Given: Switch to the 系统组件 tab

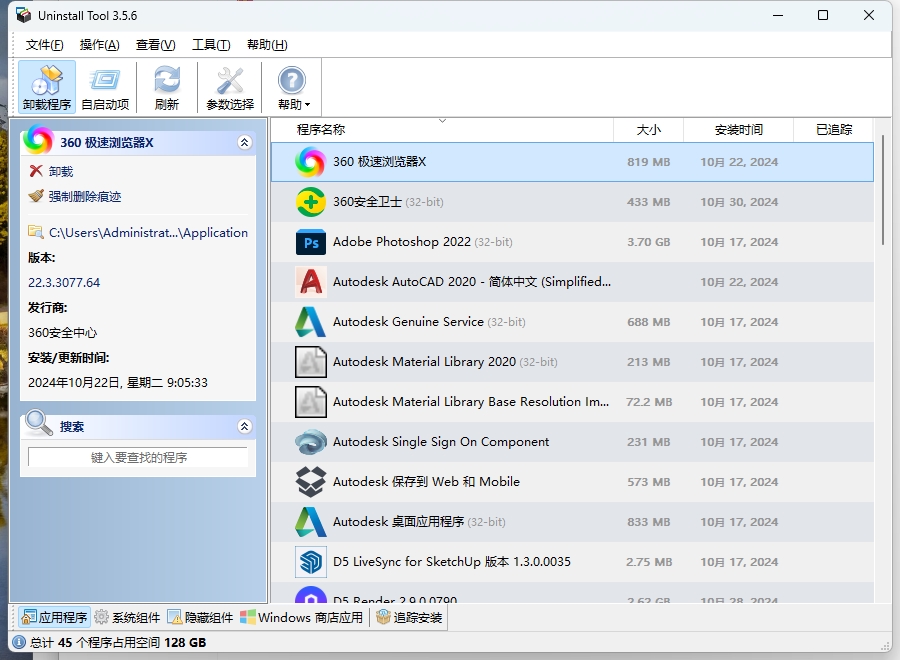Looking at the screenshot, I should [127, 618].
